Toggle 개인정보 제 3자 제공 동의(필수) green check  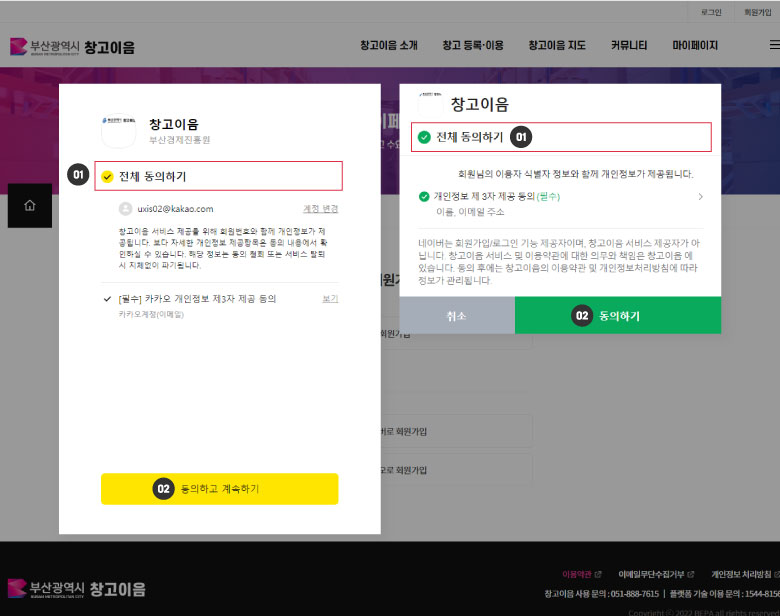point(424,197)
